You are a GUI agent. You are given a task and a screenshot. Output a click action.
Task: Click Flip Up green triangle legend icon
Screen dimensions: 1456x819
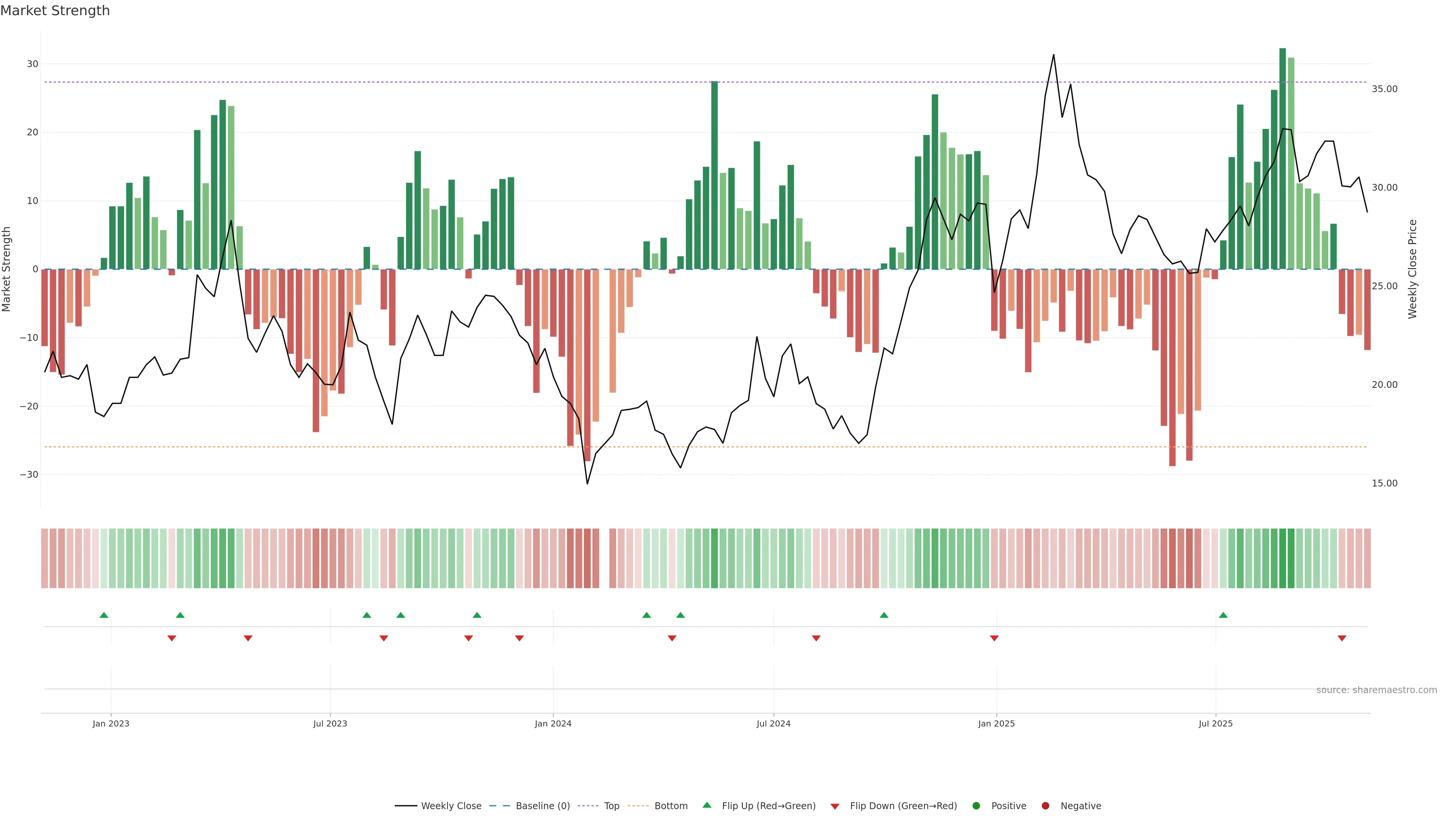706,805
